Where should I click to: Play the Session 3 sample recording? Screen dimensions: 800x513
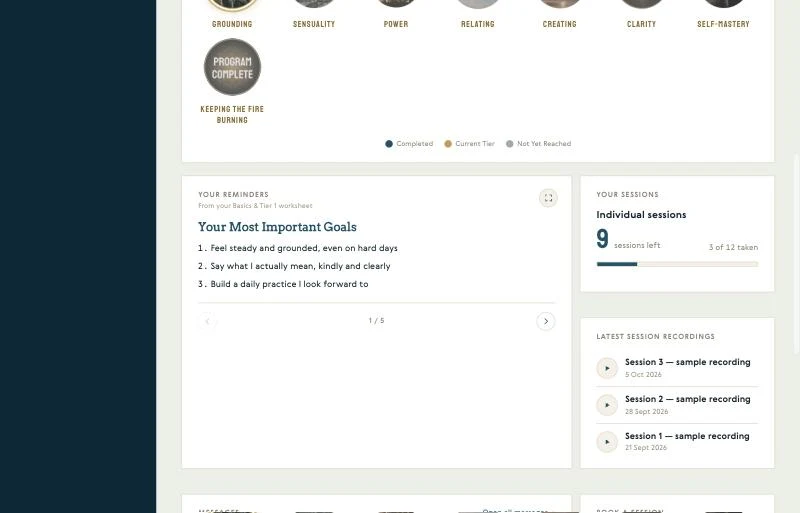pos(607,368)
